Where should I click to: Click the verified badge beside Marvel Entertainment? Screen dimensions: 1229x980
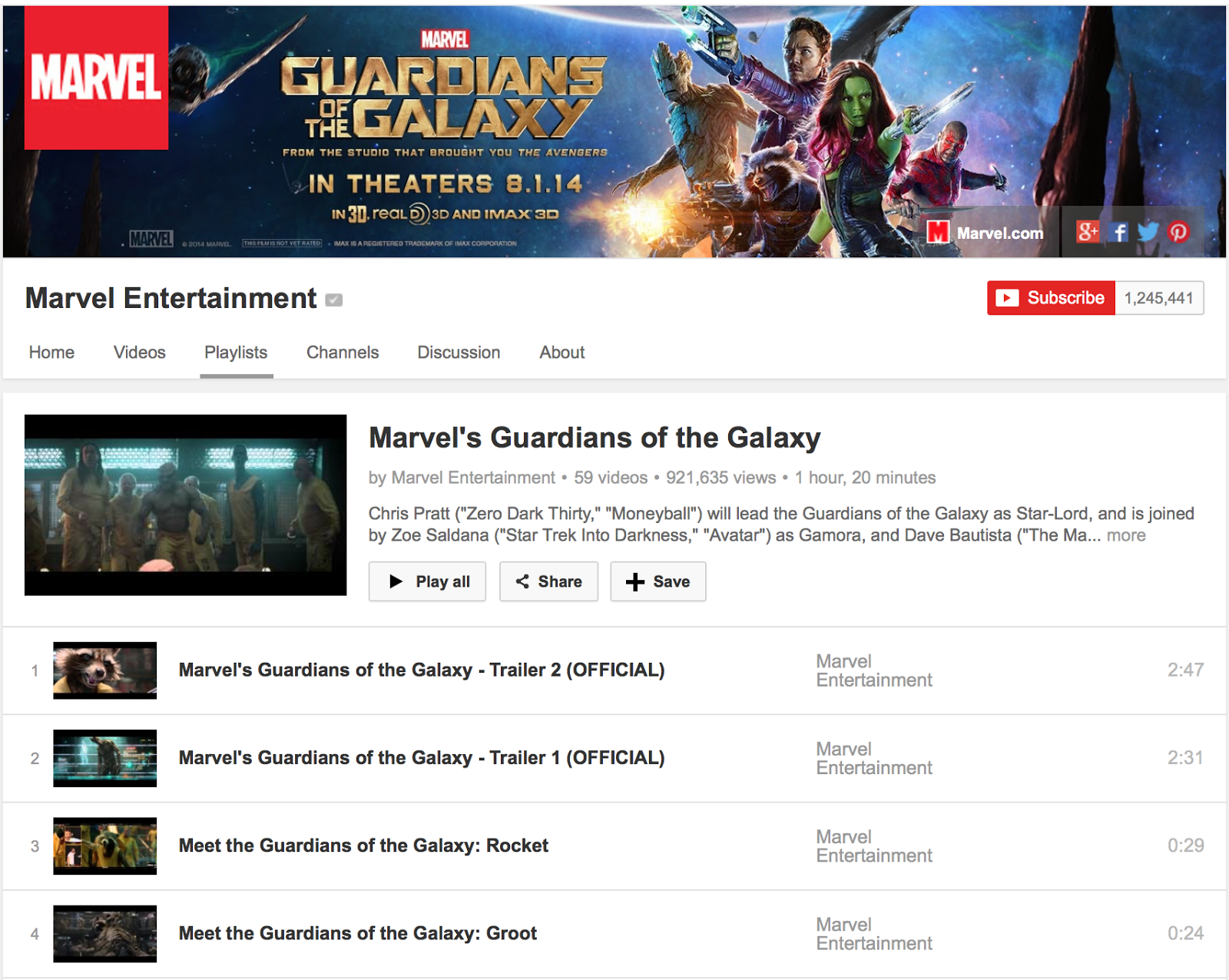click(x=334, y=300)
